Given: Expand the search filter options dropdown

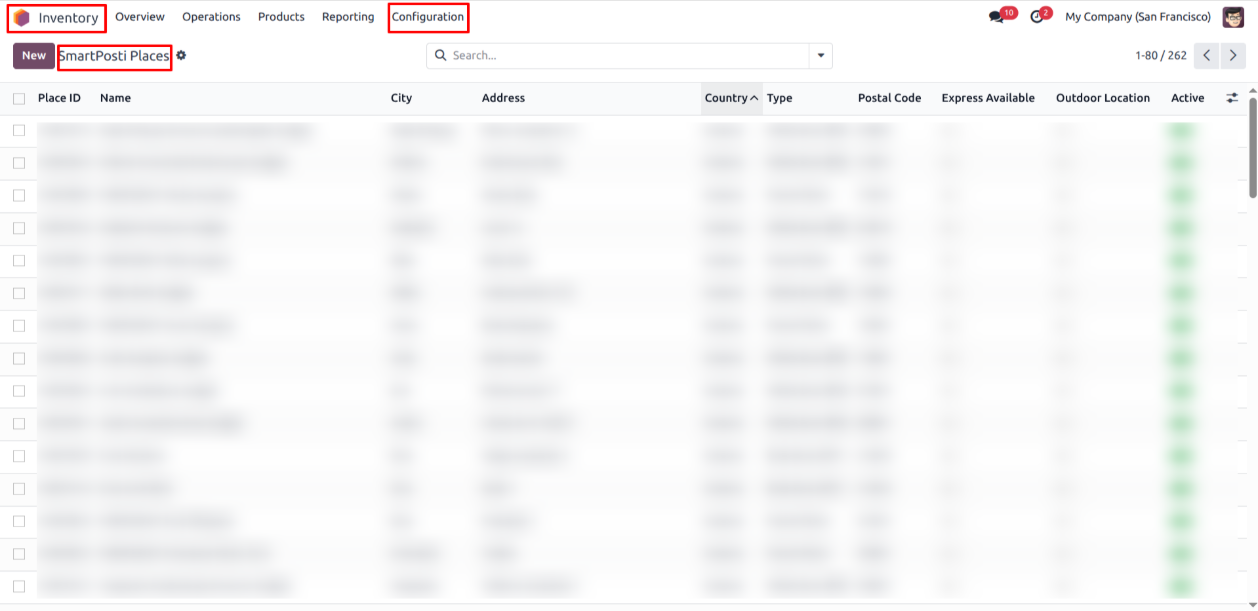Looking at the screenshot, I should (821, 56).
